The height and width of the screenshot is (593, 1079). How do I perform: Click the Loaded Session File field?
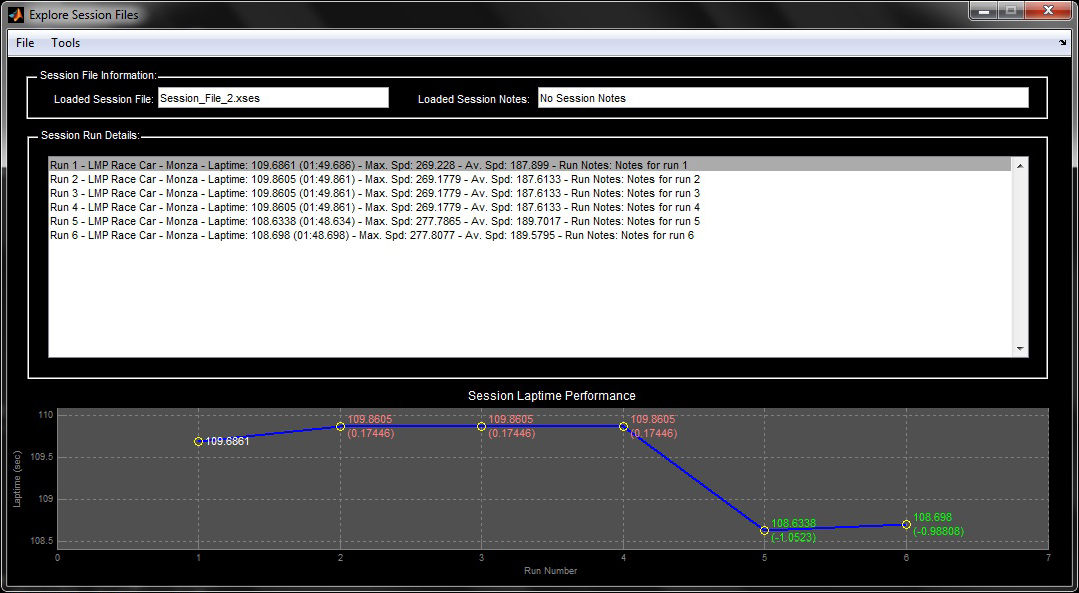pyautogui.click(x=273, y=98)
